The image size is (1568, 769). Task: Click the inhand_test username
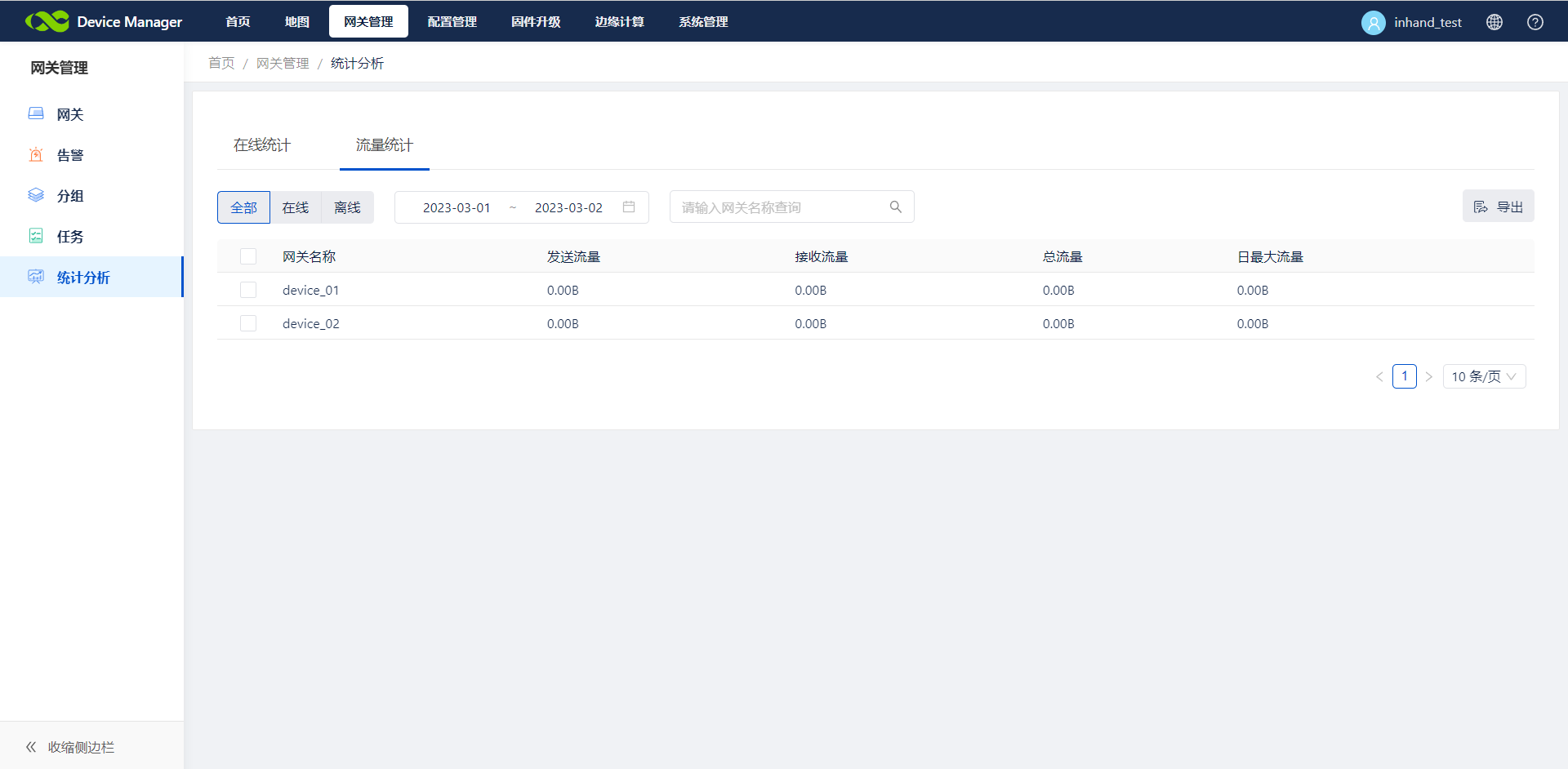pyautogui.click(x=1428, y=22)
